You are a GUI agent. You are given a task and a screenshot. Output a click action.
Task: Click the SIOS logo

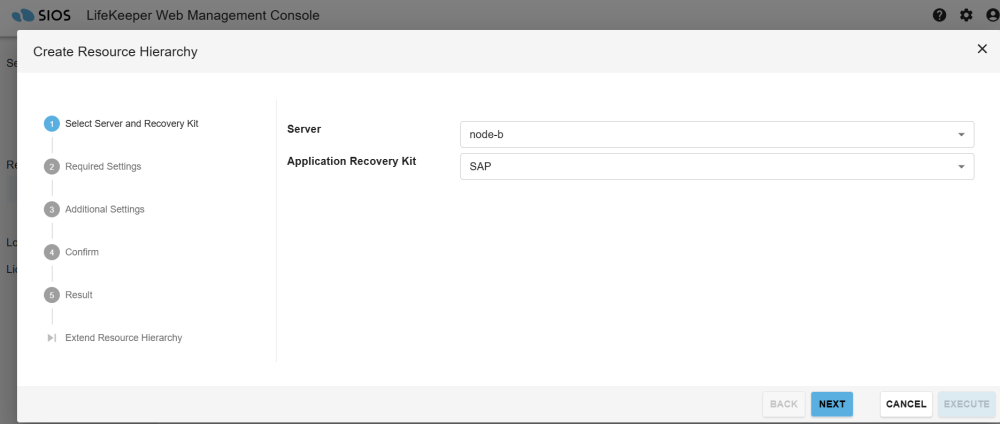click(41, 15)
